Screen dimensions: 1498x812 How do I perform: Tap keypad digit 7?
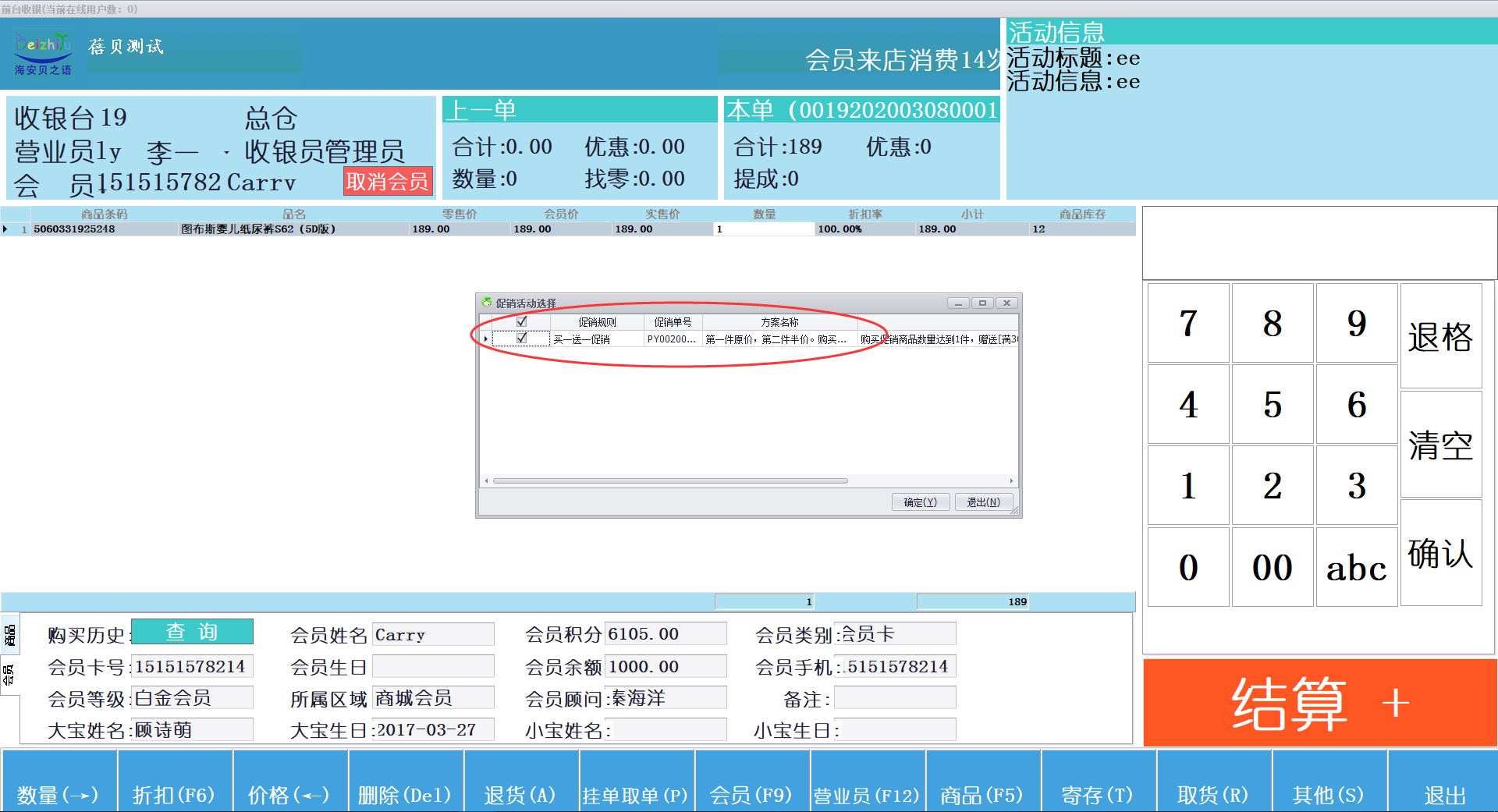coord(1188,323)
